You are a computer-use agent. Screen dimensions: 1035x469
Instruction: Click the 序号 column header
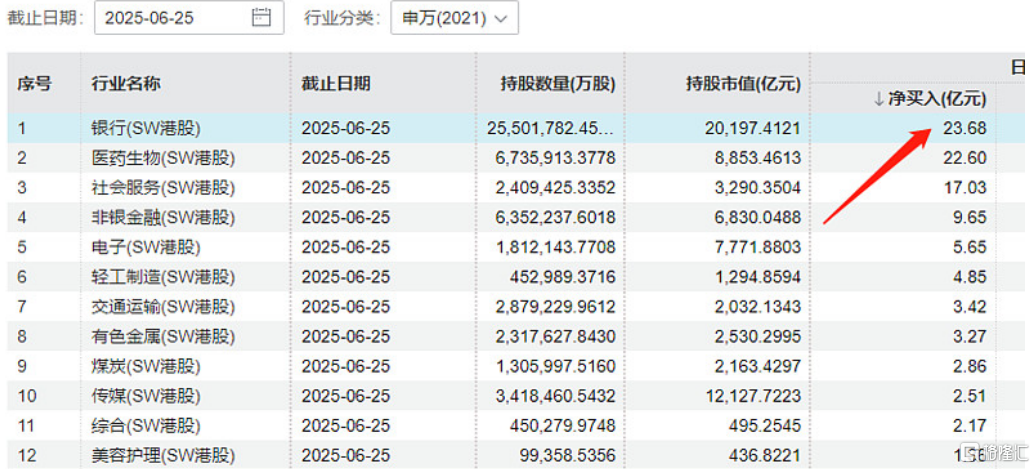tap(34, 84)
